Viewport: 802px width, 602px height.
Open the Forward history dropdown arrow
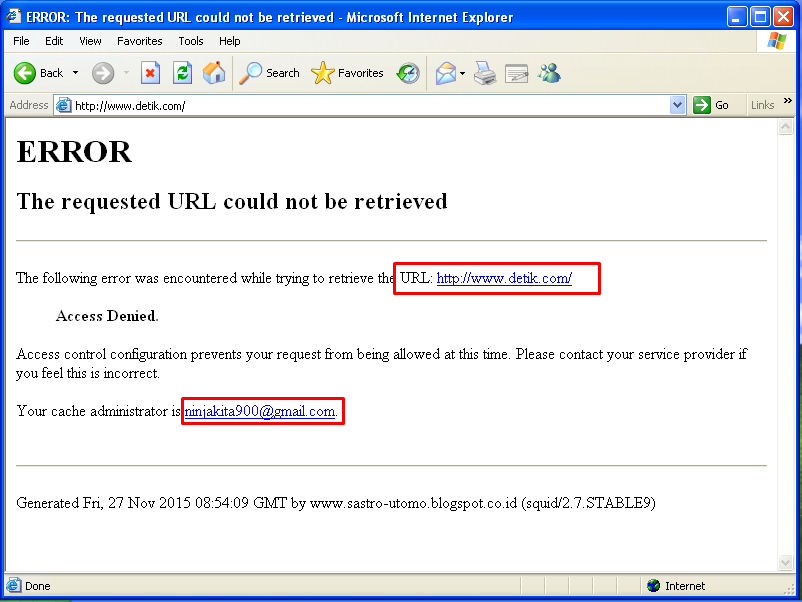tap(126, 73)
